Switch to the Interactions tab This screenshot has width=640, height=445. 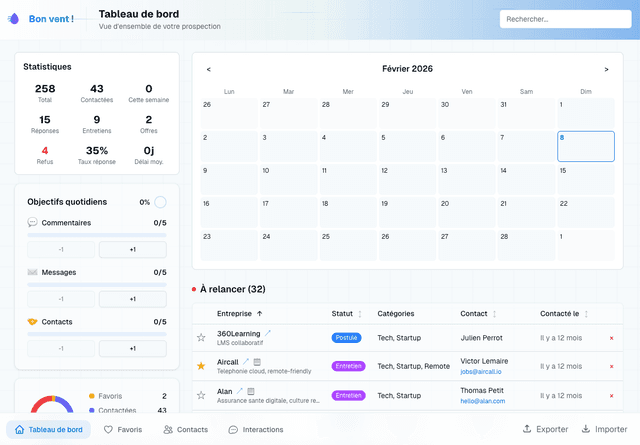pyautogui.click(x=255, y=429)
